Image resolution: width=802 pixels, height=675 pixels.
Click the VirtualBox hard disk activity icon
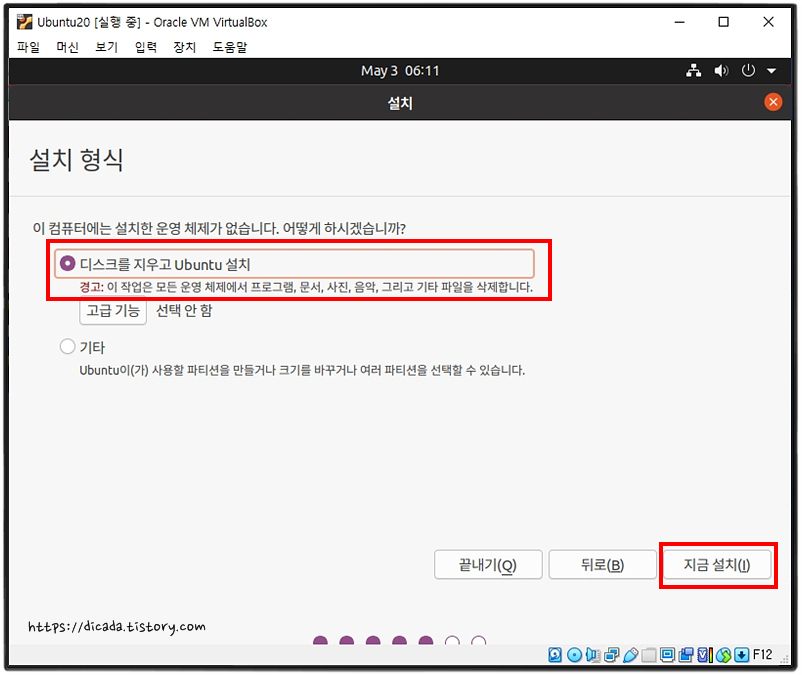[555, 655]
